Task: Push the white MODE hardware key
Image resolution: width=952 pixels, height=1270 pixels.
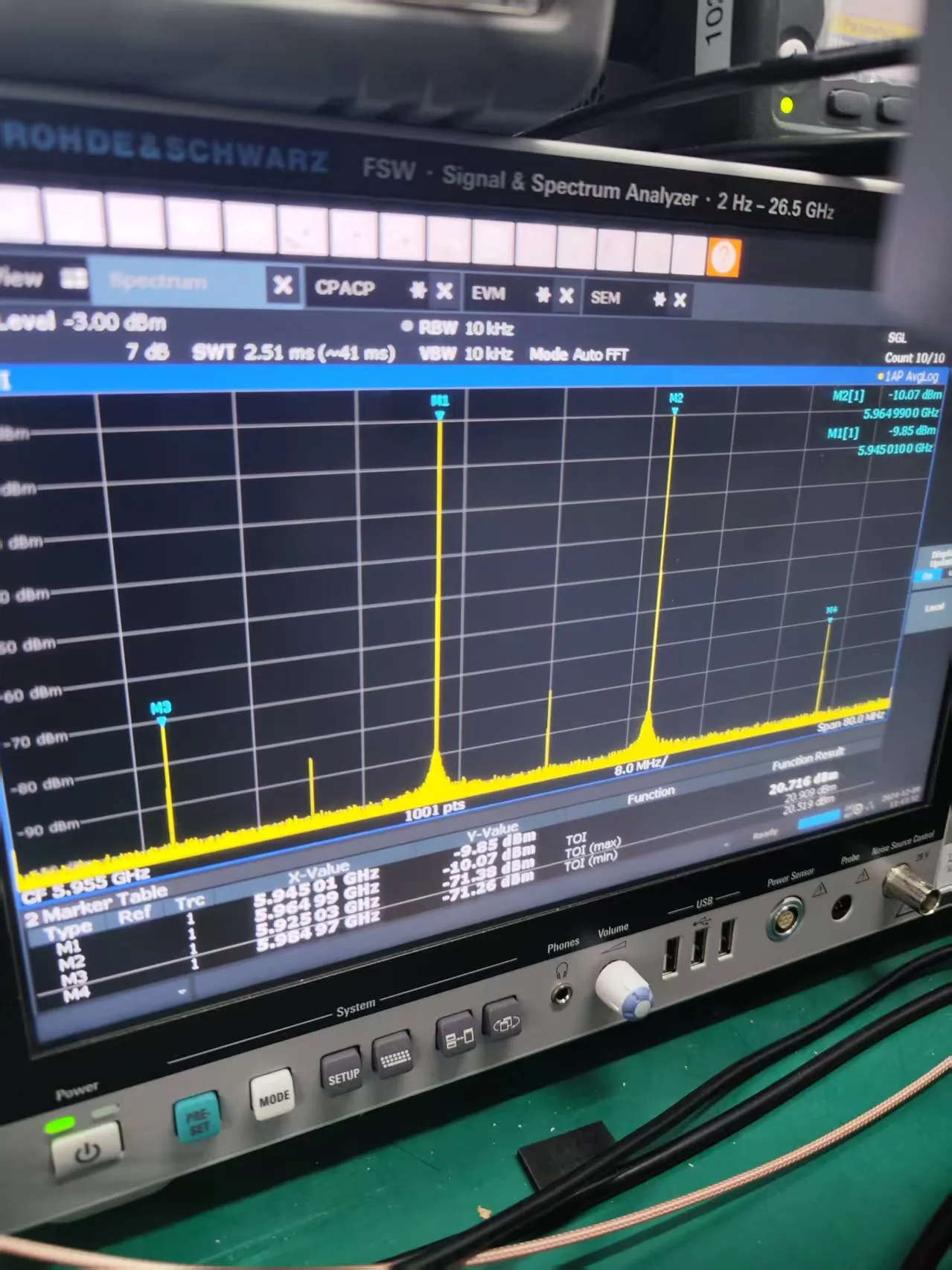Action: [x=273, y=1096]
